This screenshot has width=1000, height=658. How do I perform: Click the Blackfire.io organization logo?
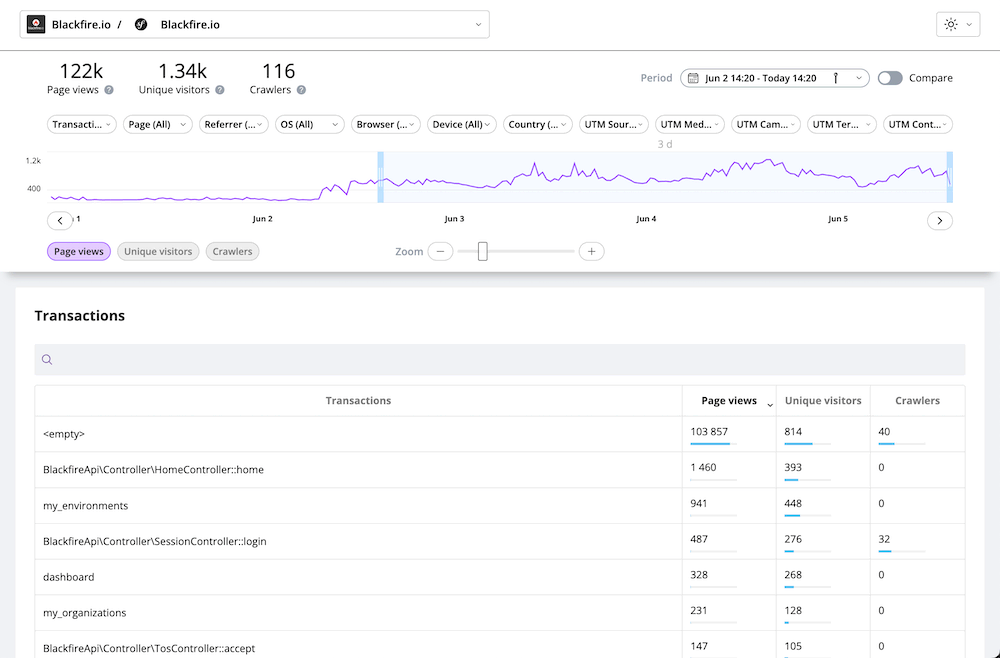pos(36,24)
